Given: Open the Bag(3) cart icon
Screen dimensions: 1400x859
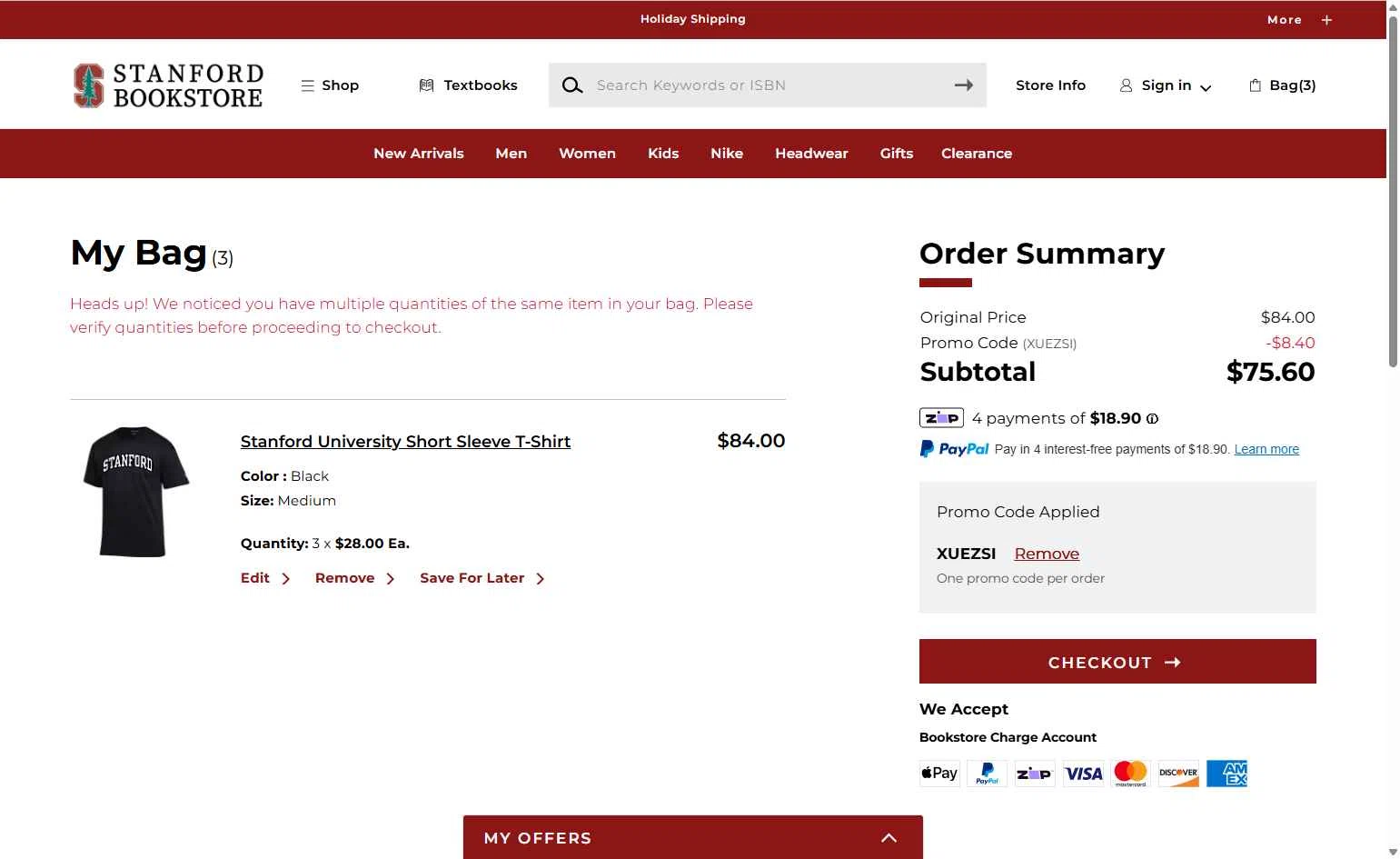Looking at the screenshot, I should [1283, 85].
